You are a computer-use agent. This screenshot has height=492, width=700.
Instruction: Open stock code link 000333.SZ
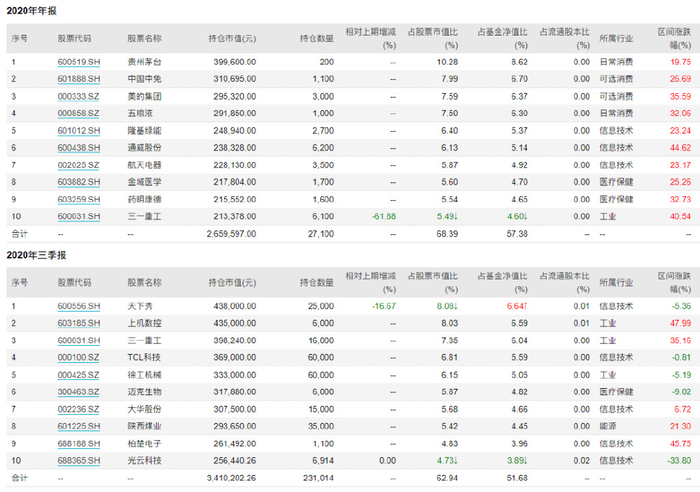coord(78,96)
